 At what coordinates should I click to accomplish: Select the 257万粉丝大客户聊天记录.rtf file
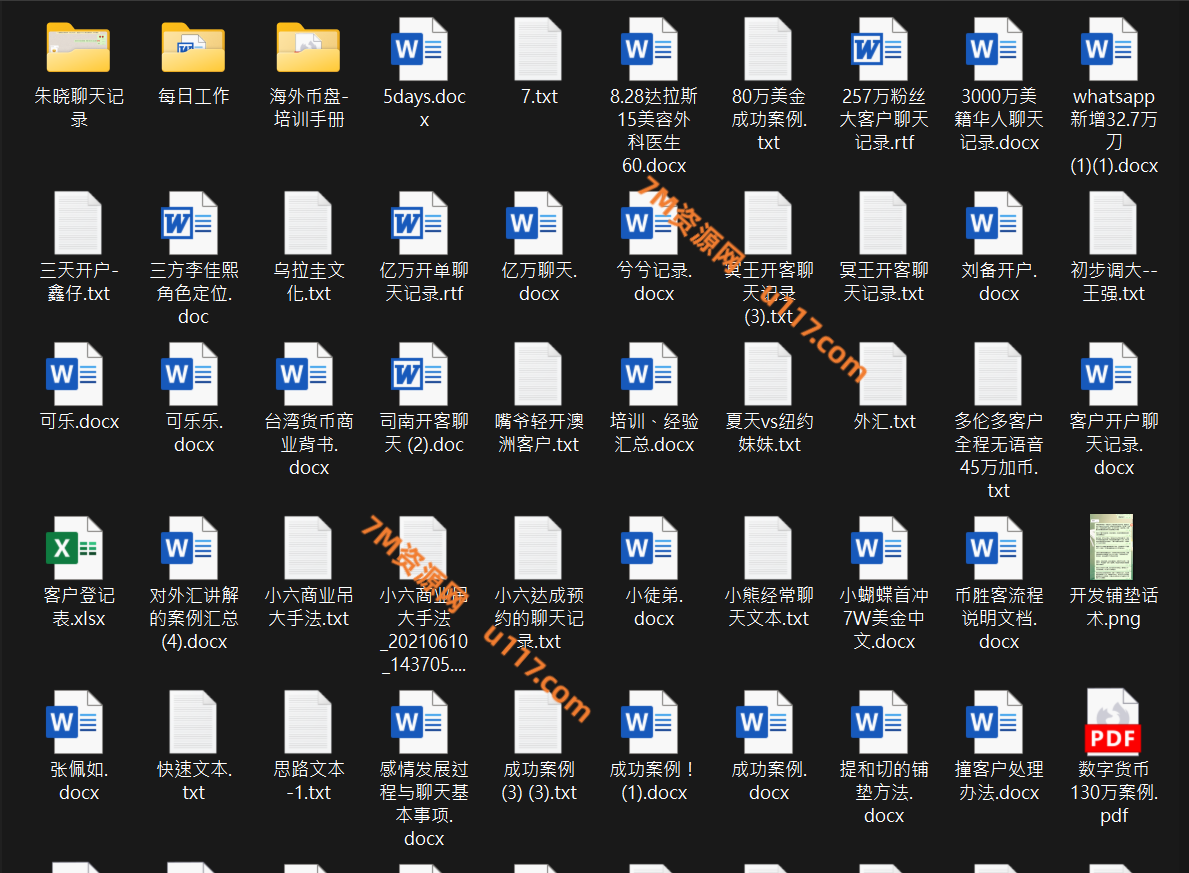point(883,49)
